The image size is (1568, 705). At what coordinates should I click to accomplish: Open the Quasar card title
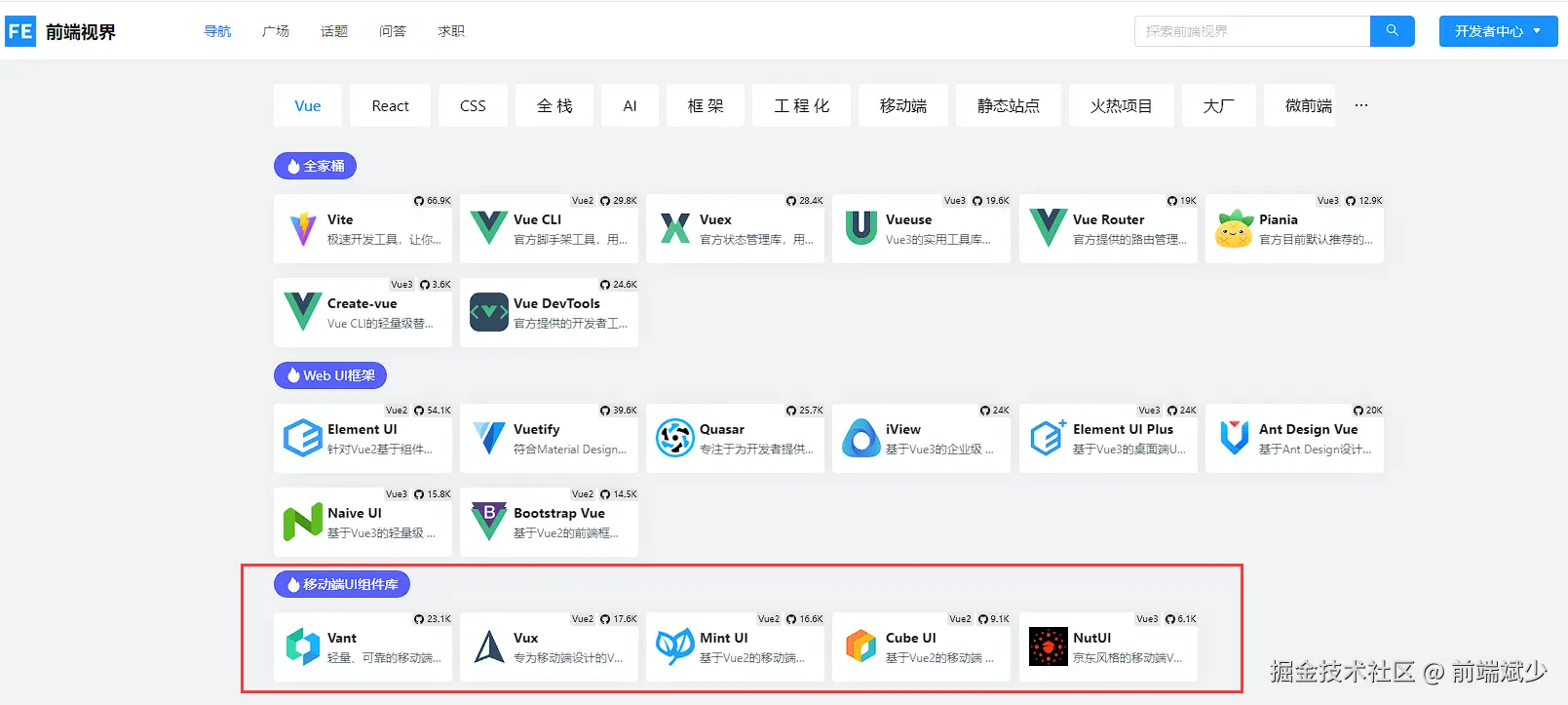coord(722,429)
